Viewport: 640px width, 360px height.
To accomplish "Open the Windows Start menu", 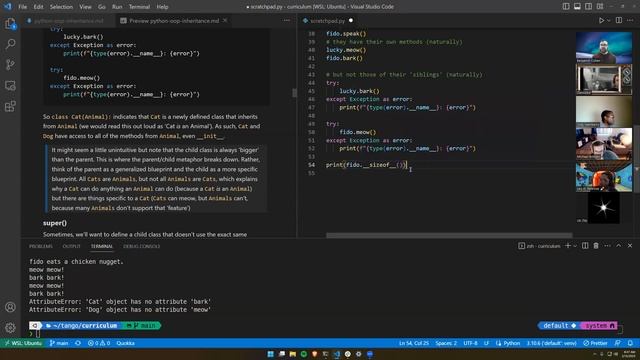I will pos(271,354).
